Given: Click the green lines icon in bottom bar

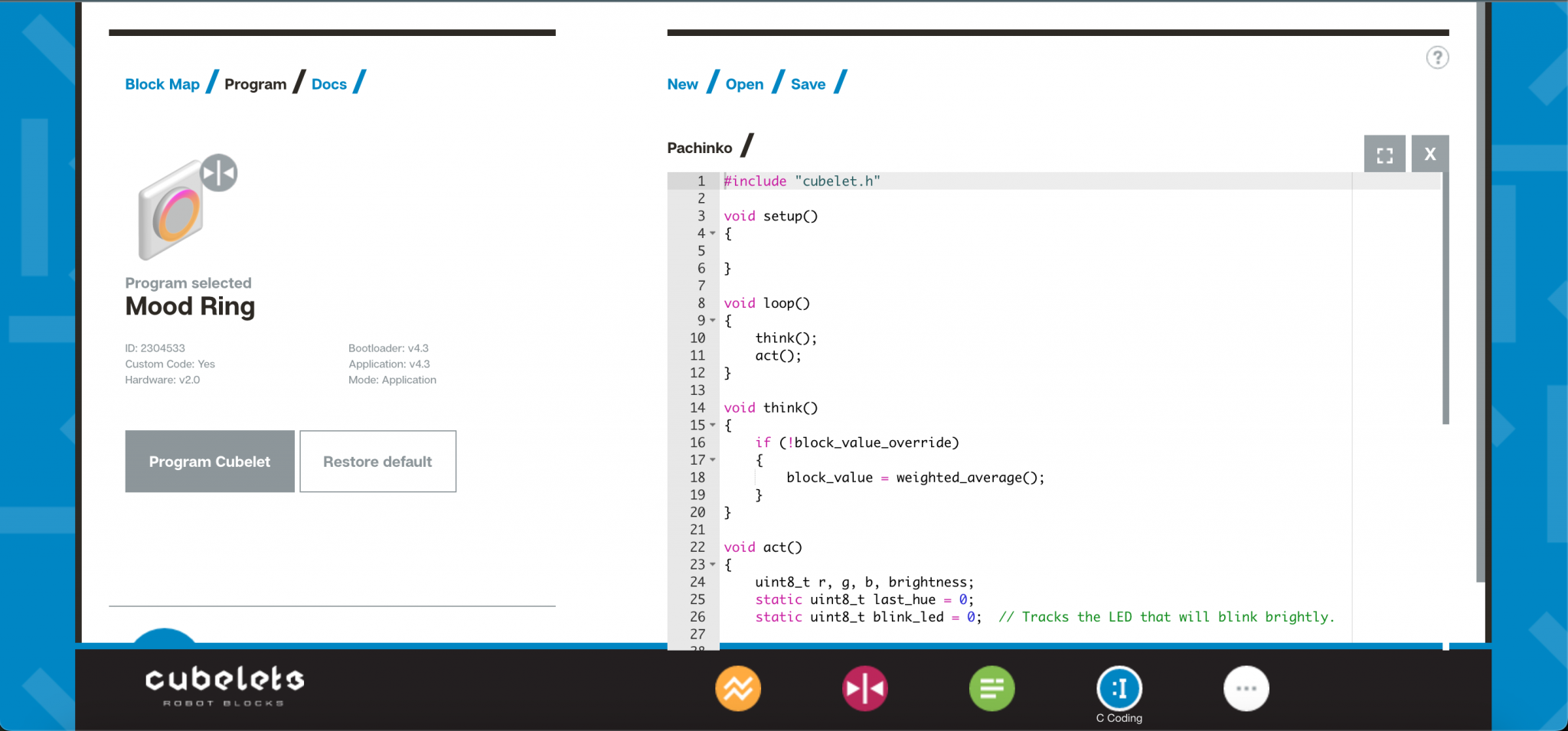Looking at the screenshot, I should coord(991,689).
